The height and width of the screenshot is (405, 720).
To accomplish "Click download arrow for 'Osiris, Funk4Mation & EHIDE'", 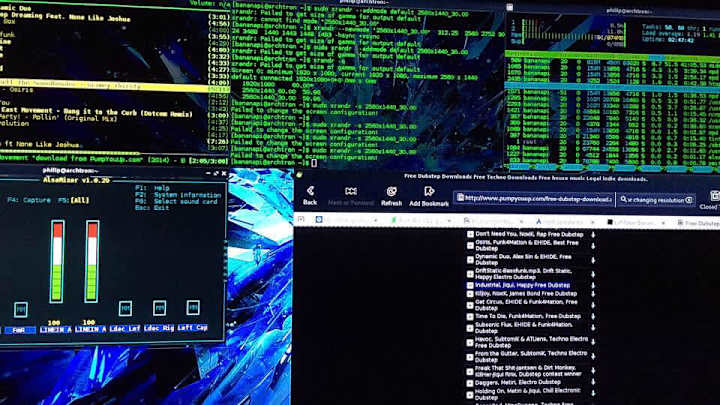I will (x=593, y=246).
